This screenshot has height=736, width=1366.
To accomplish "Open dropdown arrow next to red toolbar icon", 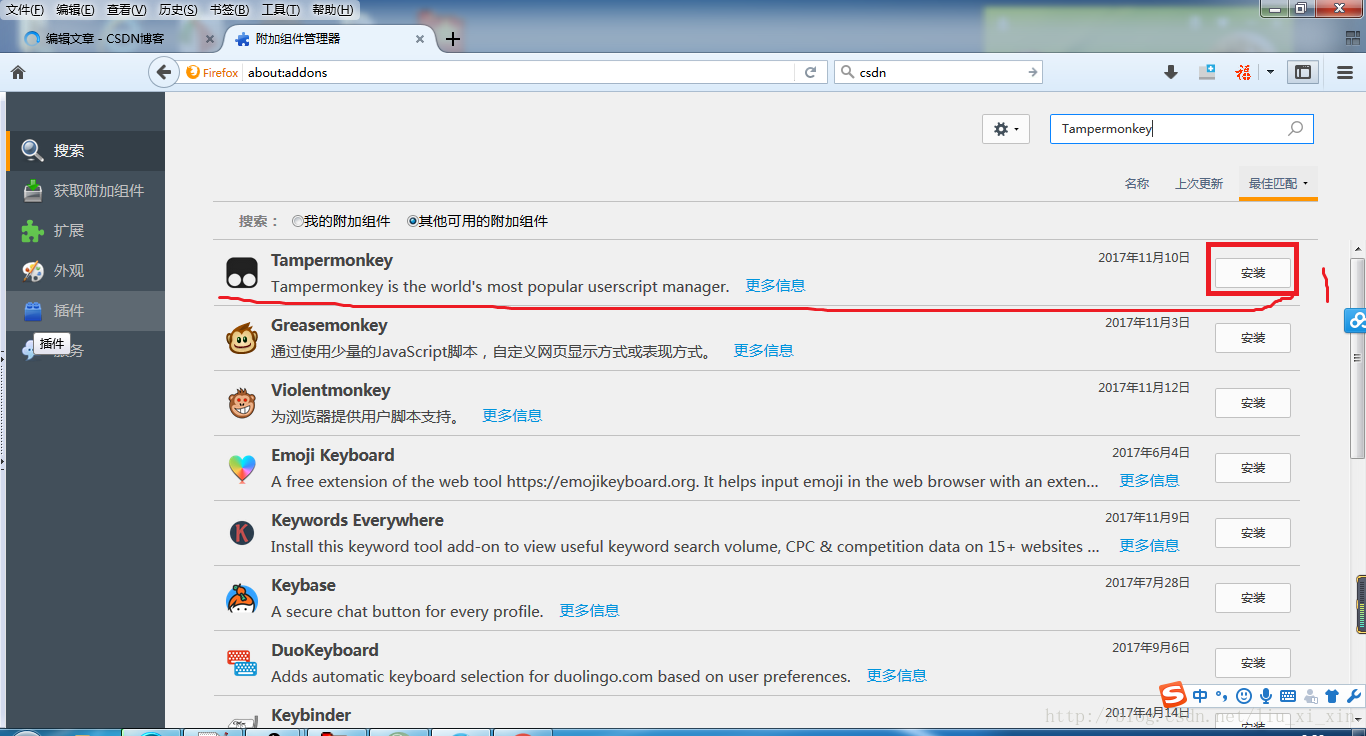I will tap(1270, 72).
